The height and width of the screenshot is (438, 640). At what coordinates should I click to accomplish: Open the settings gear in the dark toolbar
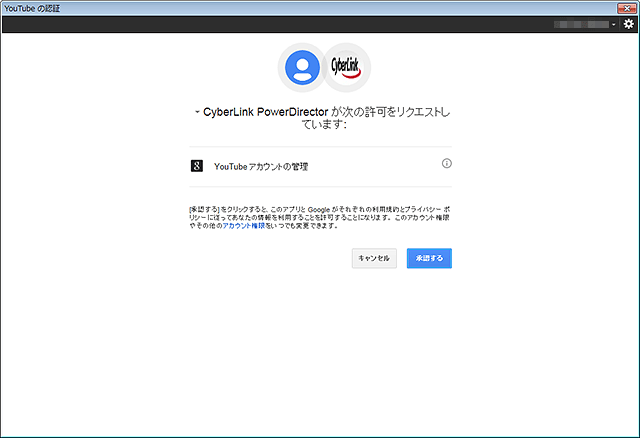629,24
